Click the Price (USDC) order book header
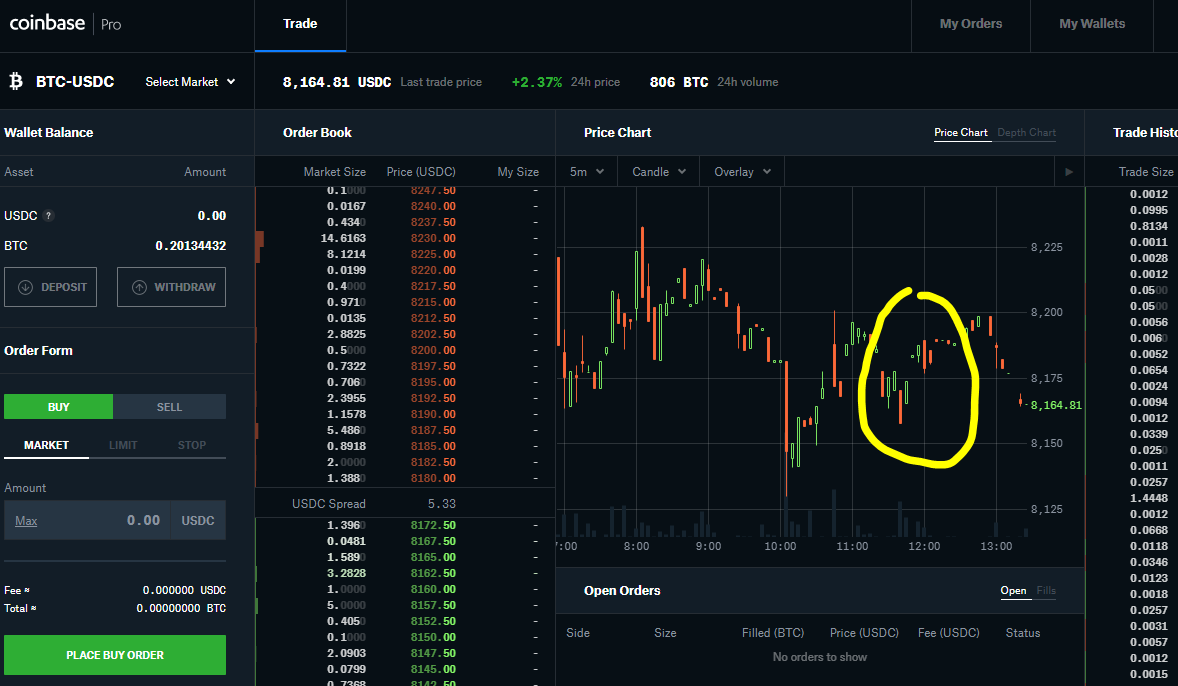1178x686 pixels. click(421, 172)
